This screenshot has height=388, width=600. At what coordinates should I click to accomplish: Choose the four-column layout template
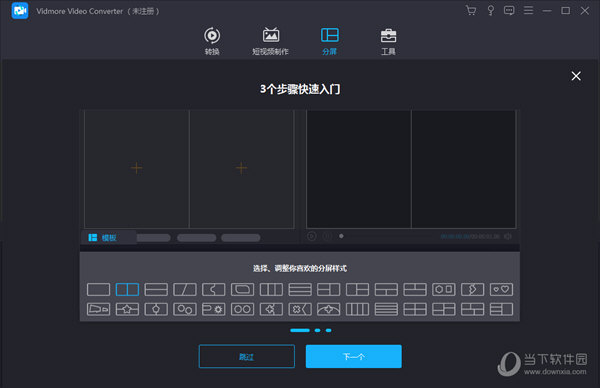(357, 309)
